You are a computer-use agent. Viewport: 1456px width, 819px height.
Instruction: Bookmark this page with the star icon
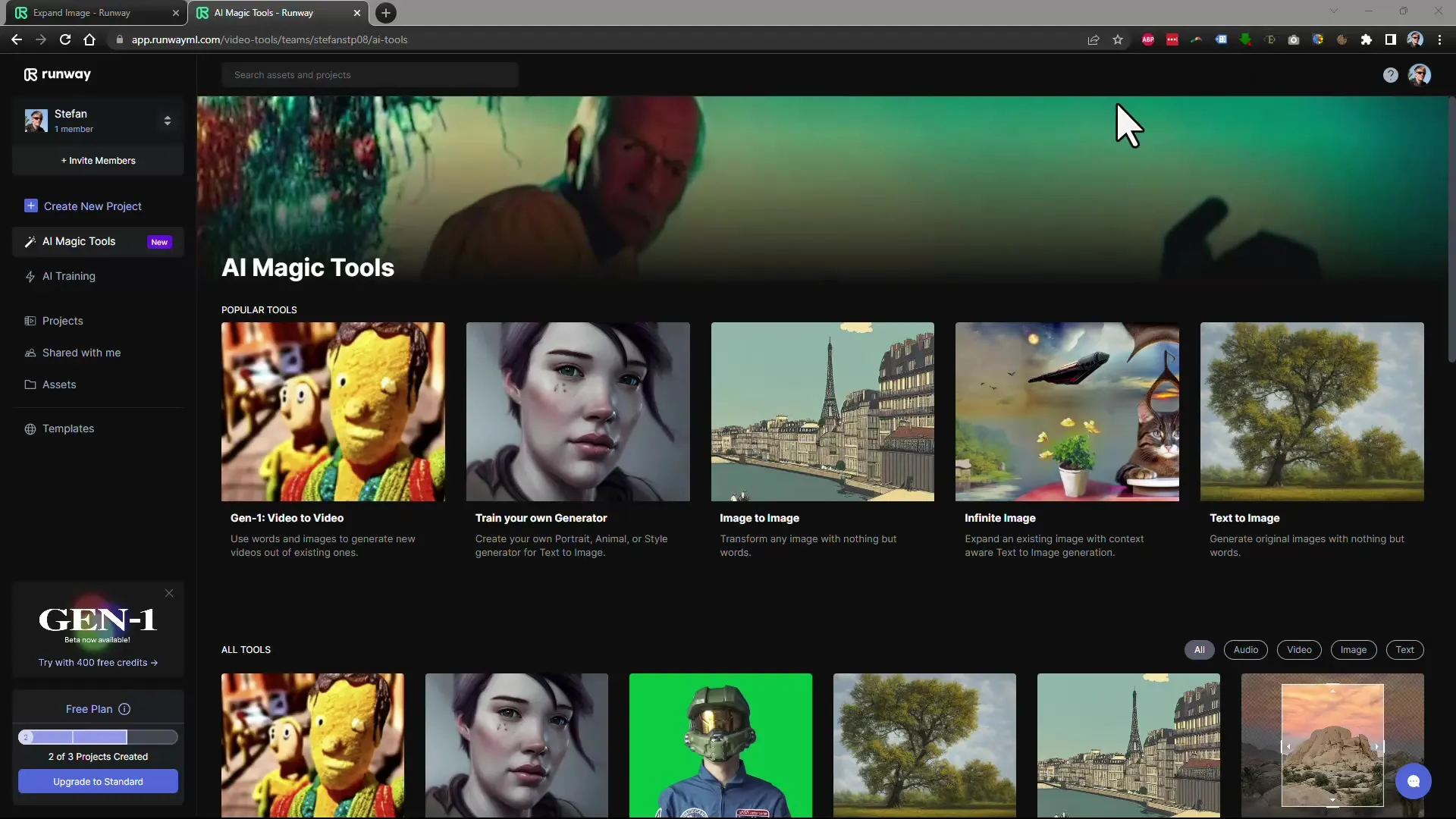tap(1118, 39)
